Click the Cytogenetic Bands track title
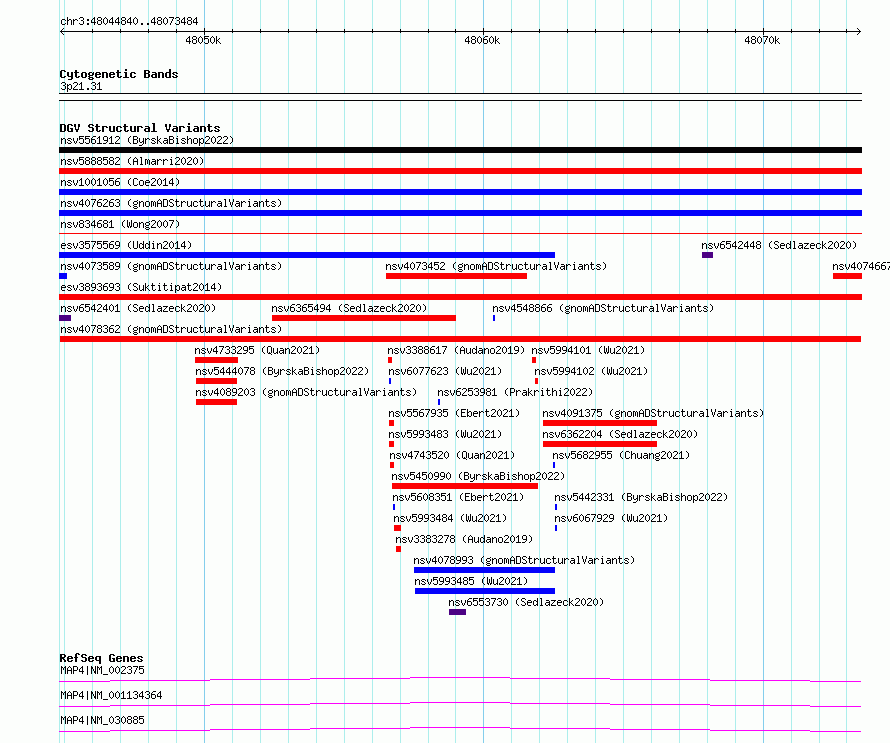The image size is (890, 743). coord(119,74)
